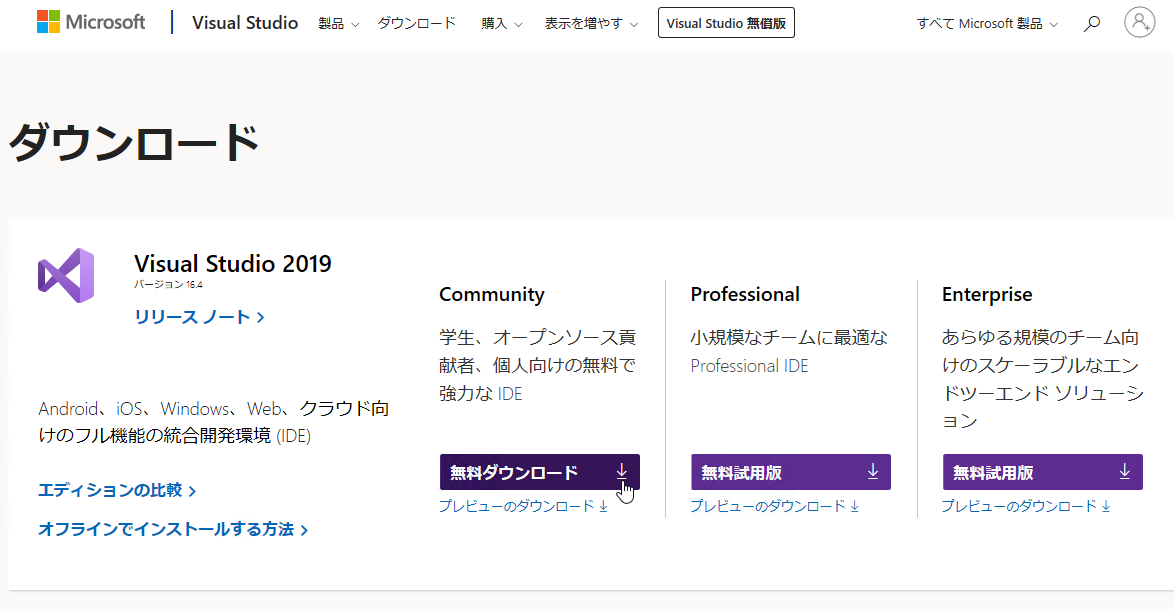Expand the 表示を増やす dropdown
Viewport: 1174px width, 609px height.
pos(591,24)
